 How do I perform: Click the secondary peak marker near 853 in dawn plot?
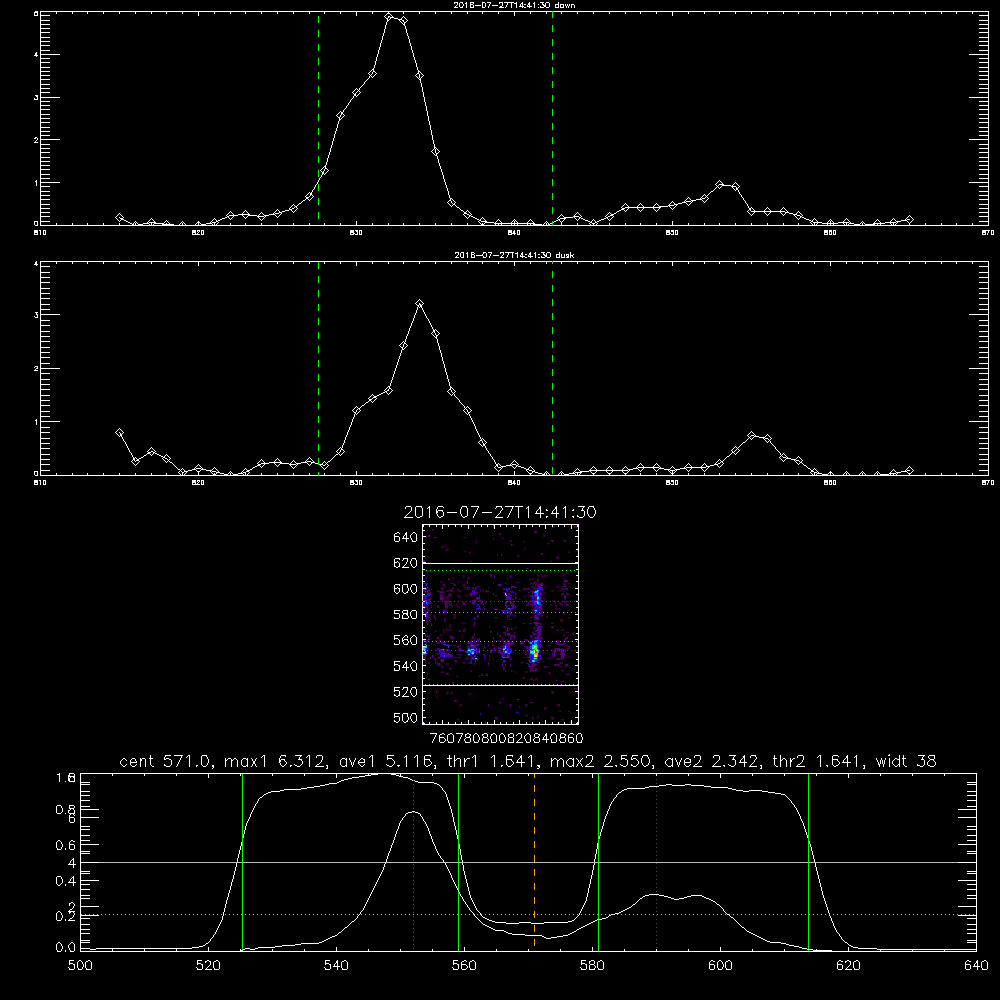(x=720, y=184)
